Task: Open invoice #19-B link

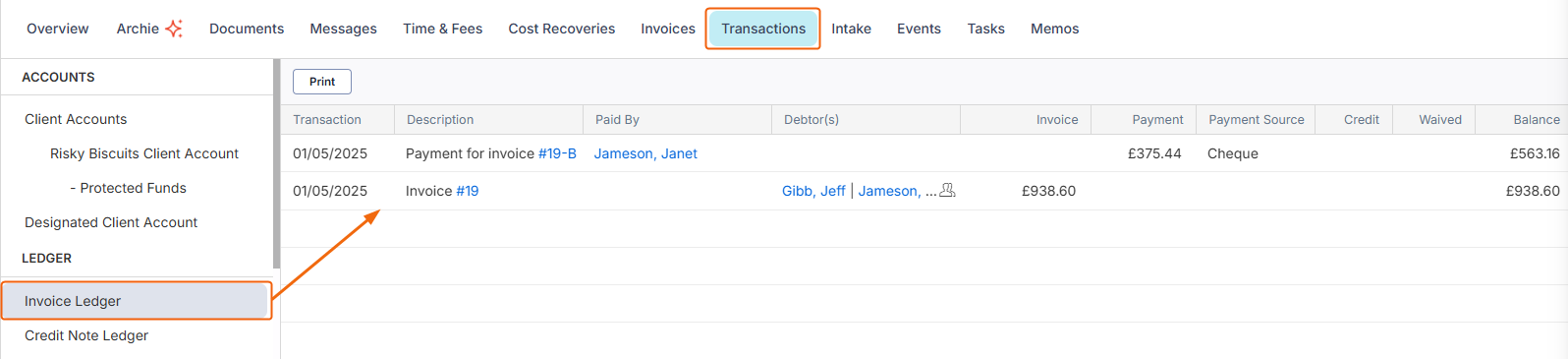Action: pos(557,153)
